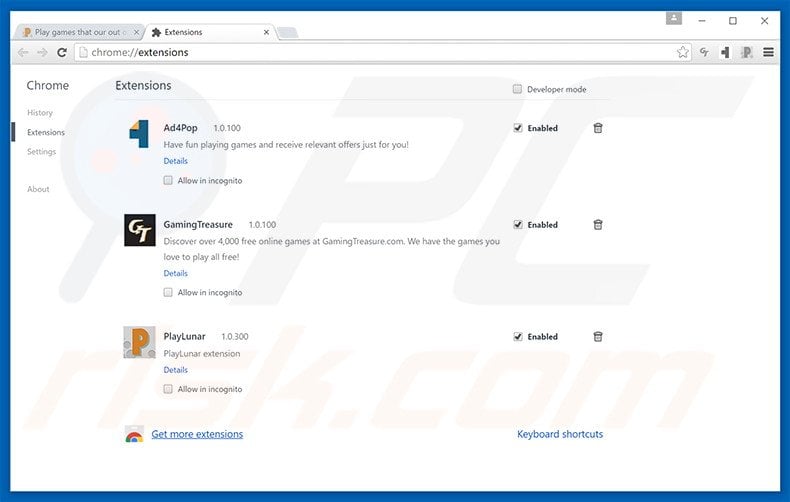Go forward using the forward arrow
Screen dimensions: 790x502
coord(42,52)
